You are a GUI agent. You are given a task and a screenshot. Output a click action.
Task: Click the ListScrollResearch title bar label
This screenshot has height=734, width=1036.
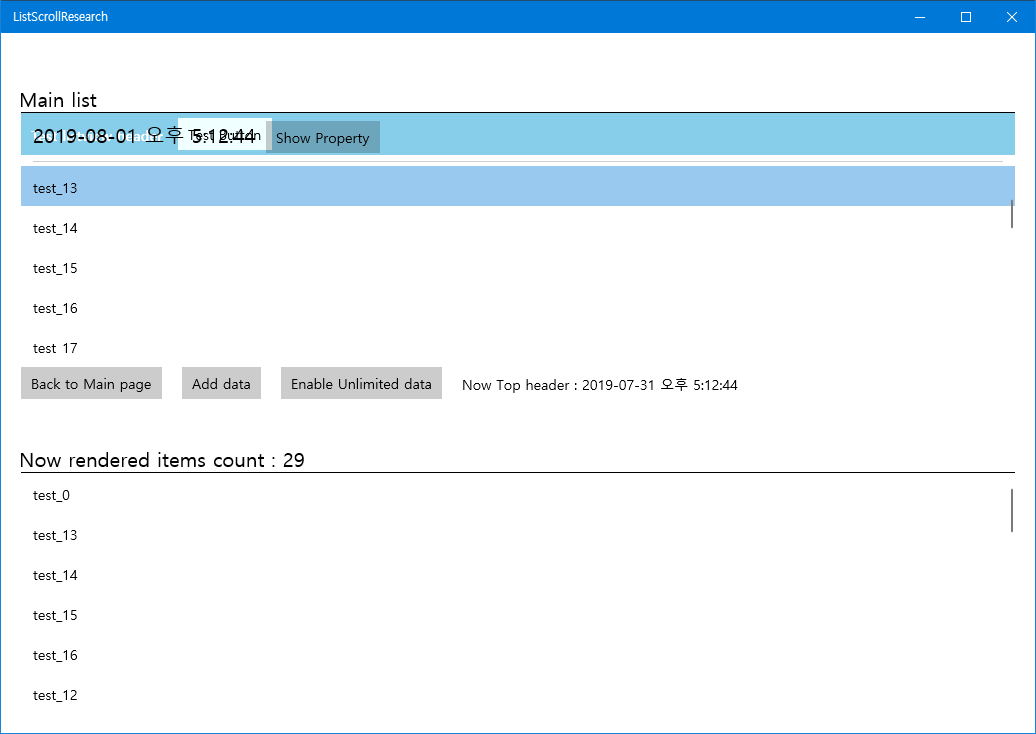pos(58,16)
